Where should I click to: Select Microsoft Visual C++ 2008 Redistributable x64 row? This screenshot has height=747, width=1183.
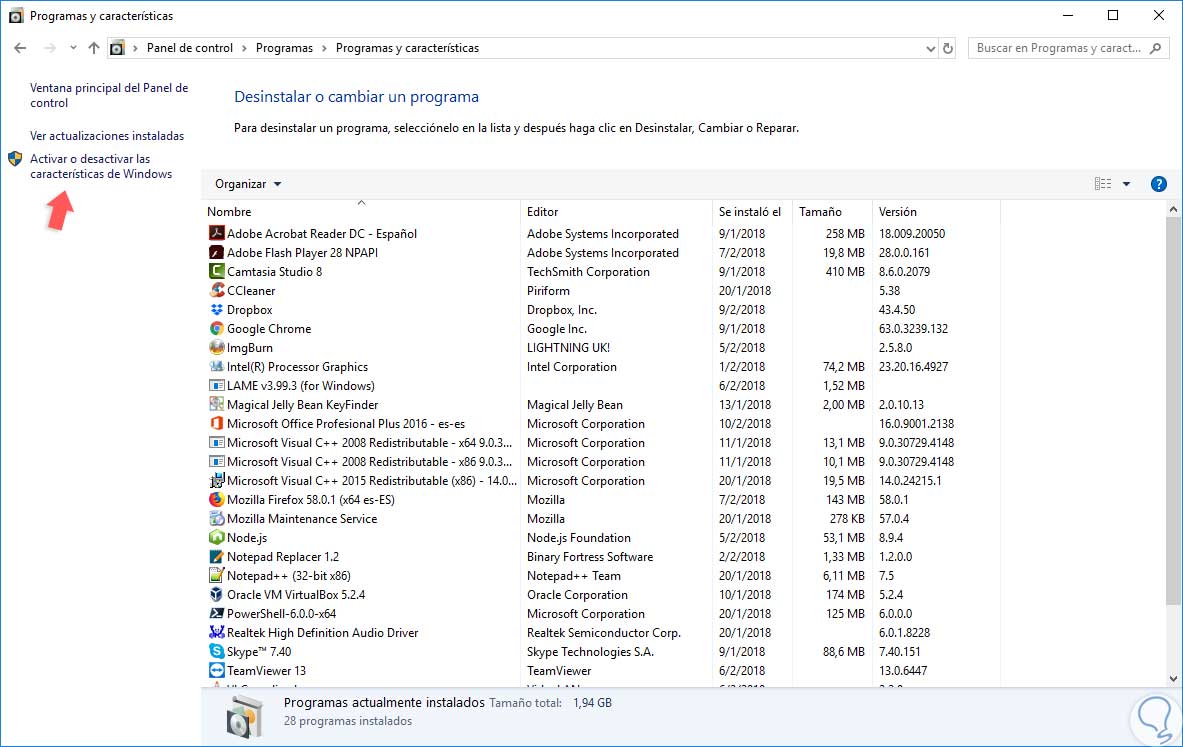click(602, 442)
